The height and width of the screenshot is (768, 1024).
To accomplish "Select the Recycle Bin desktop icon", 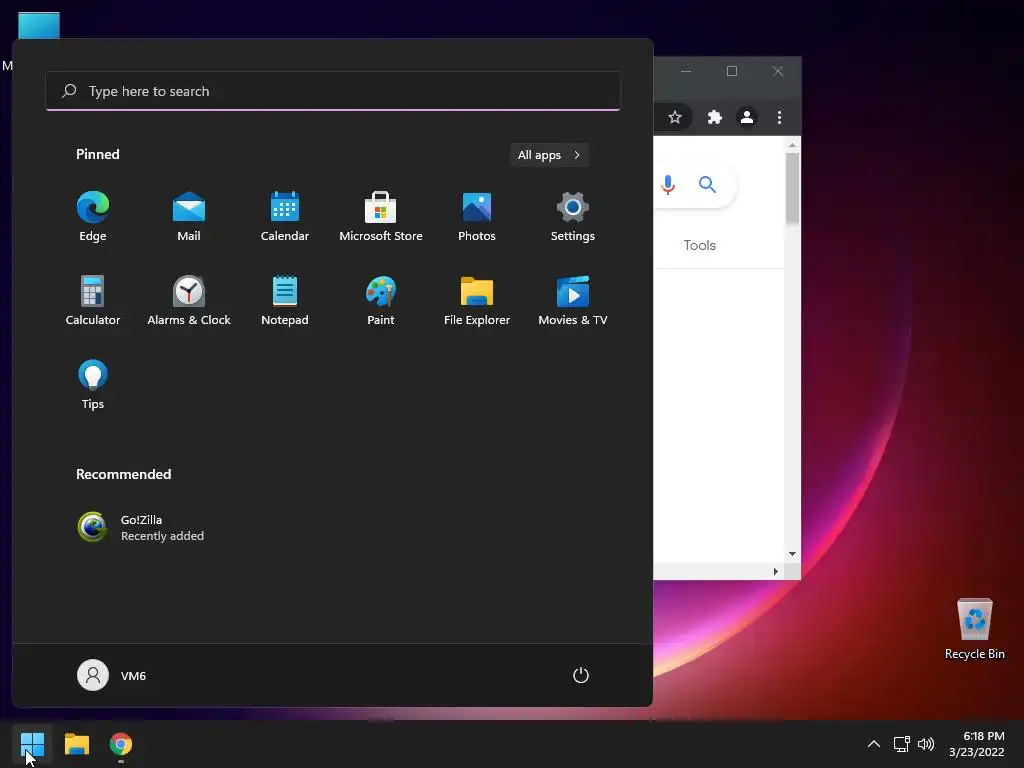I will 974,629.
